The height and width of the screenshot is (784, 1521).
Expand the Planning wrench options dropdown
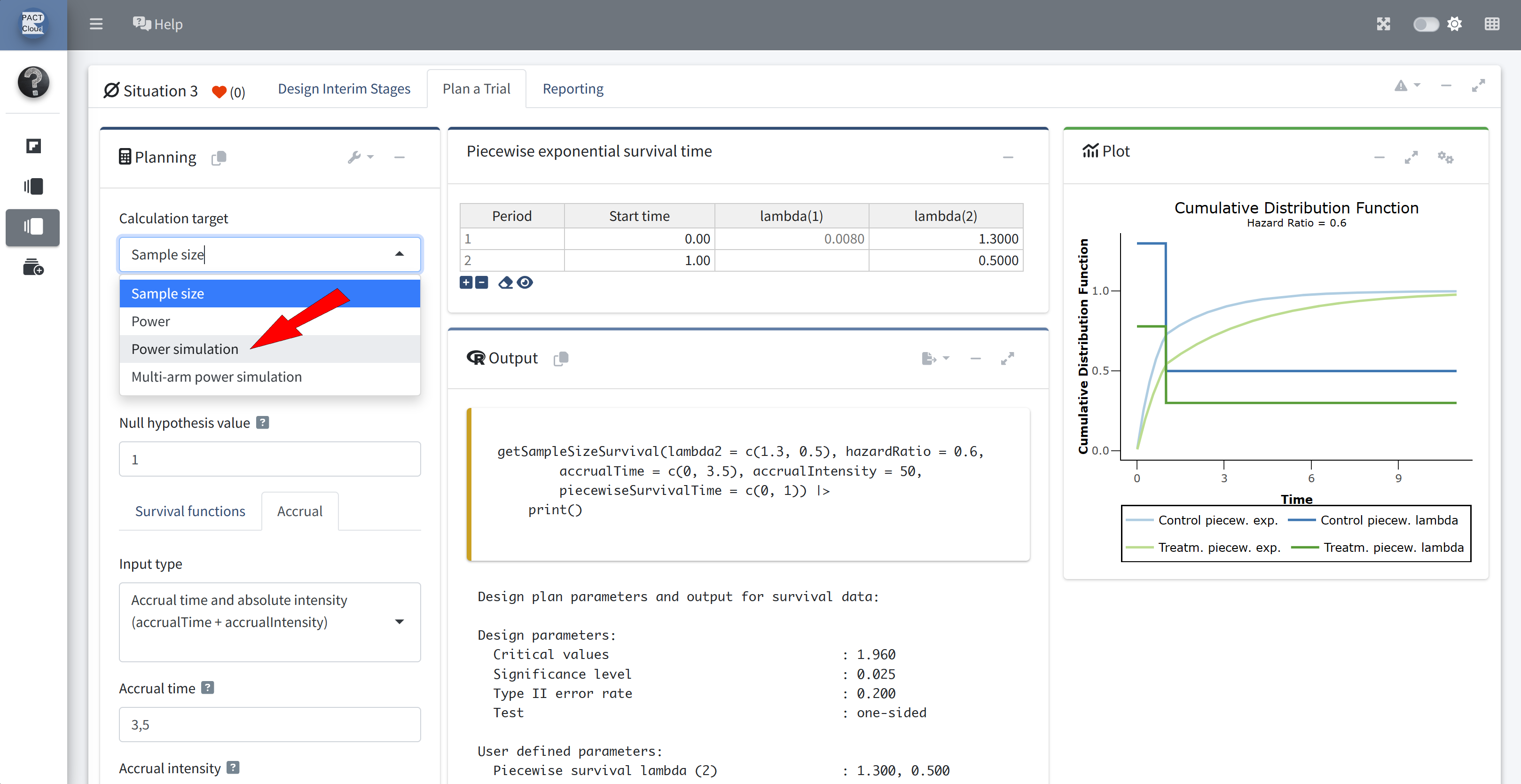click(x=360, y=157)
